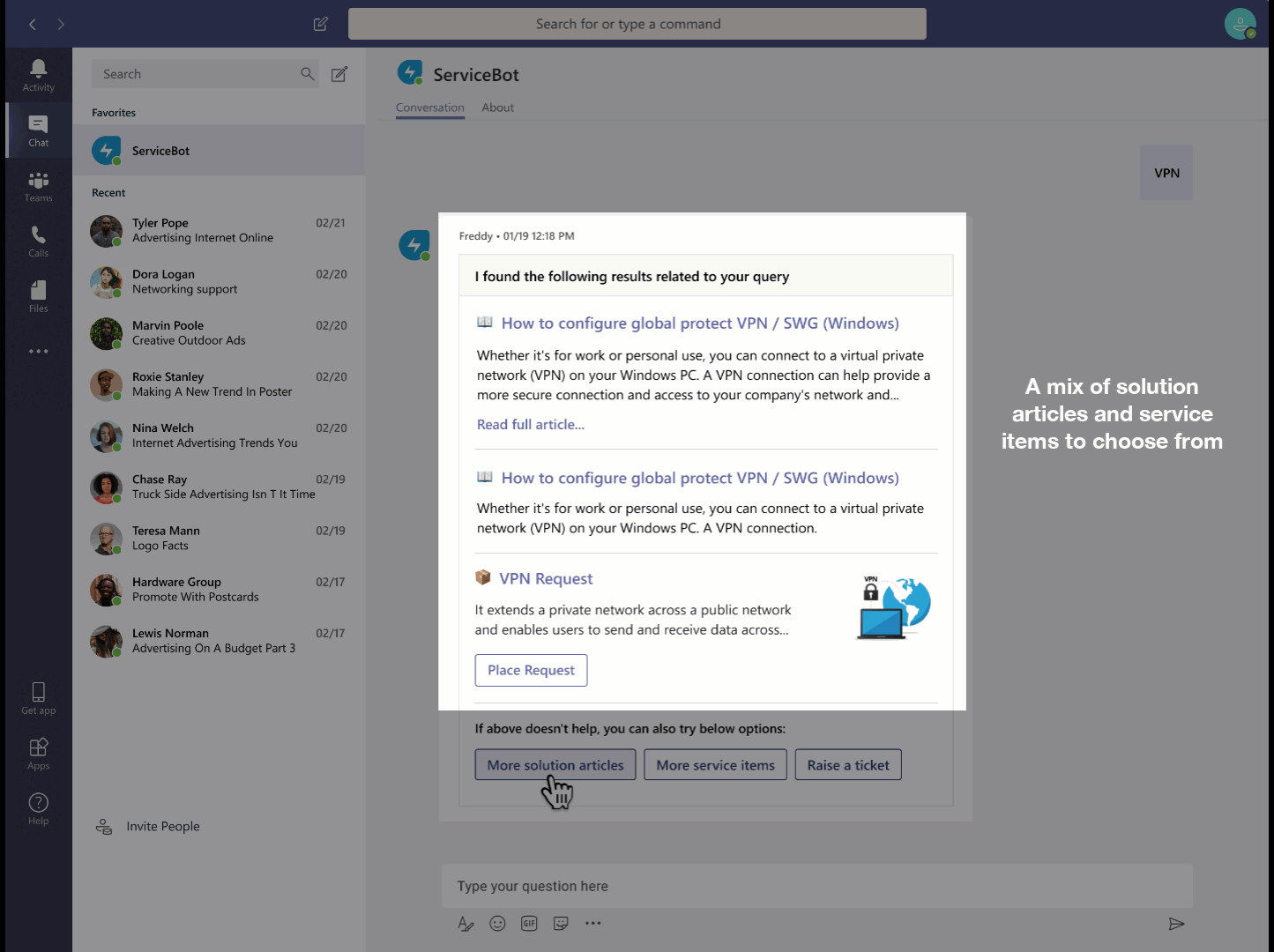Viewport: 1274px width, 952px height.
Task: Switch to the Conversation tab
Action: pos(430,108)
